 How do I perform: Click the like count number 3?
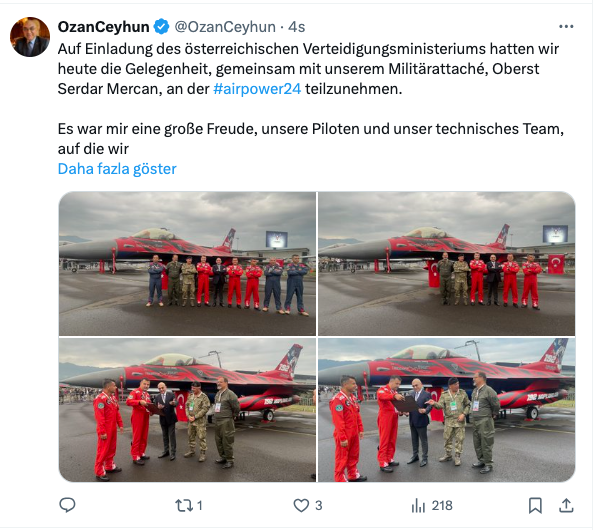click(319, 505)
